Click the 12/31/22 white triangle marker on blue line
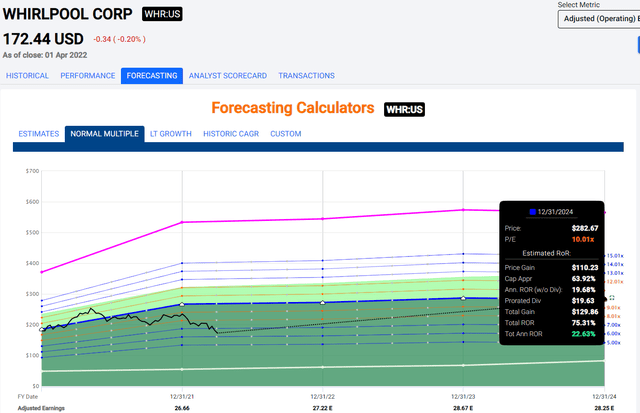Viewport: 640px width, 413px height. click(x=322, y=302)
